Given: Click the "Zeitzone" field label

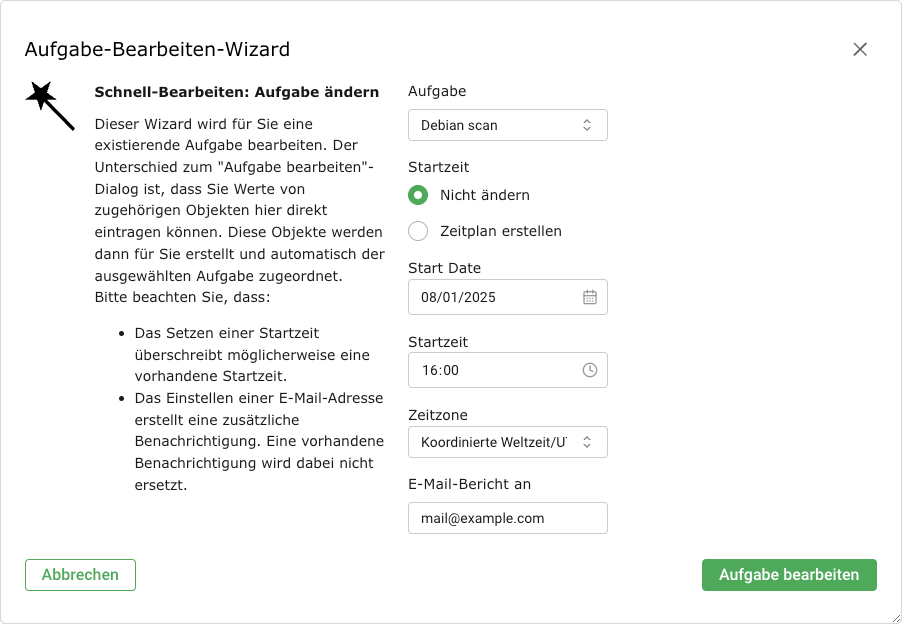Looking at the screenshot, I should (437, 415).
